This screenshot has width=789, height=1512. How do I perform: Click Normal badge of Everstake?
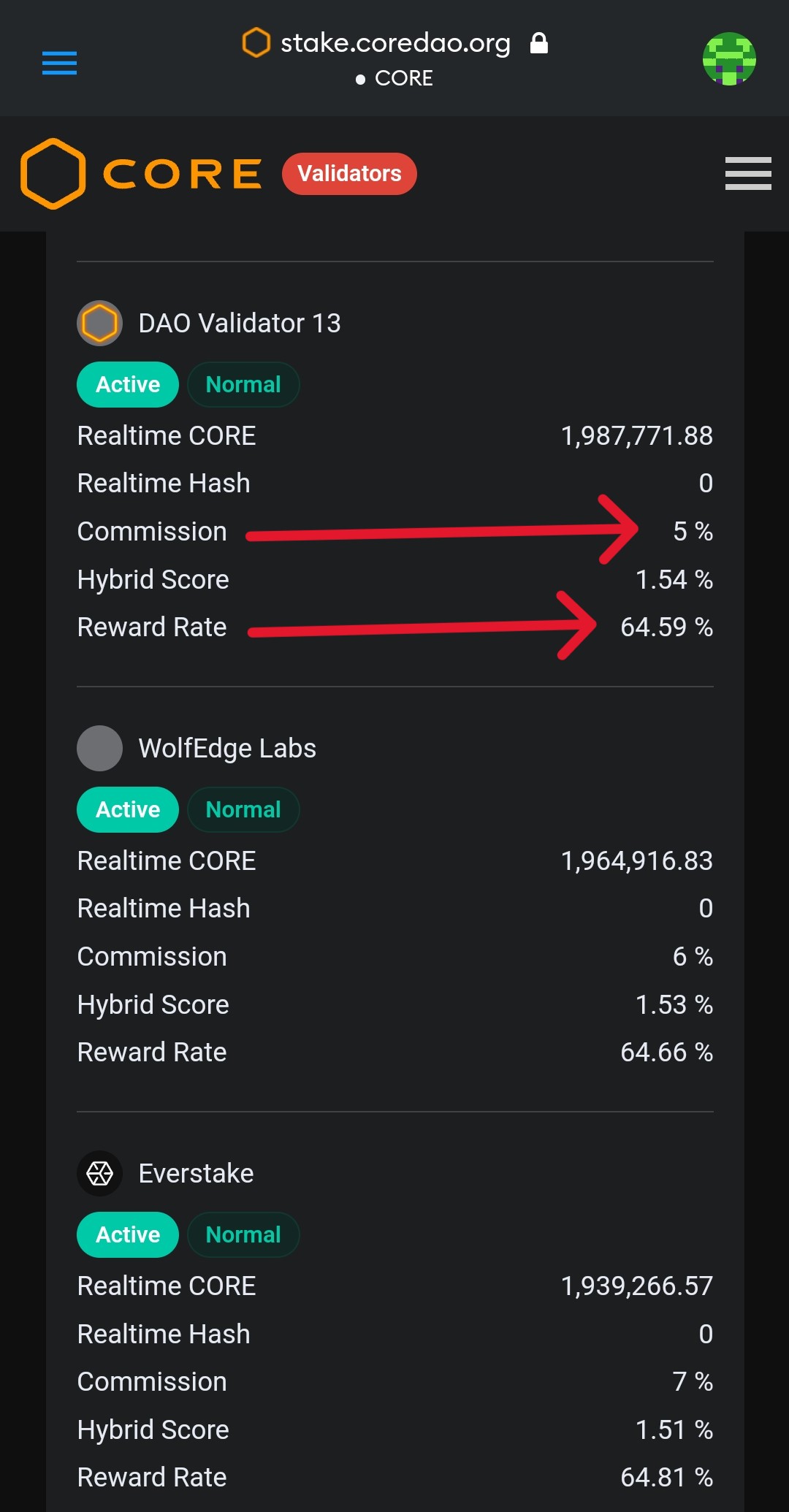click(x=243, y=1234)
